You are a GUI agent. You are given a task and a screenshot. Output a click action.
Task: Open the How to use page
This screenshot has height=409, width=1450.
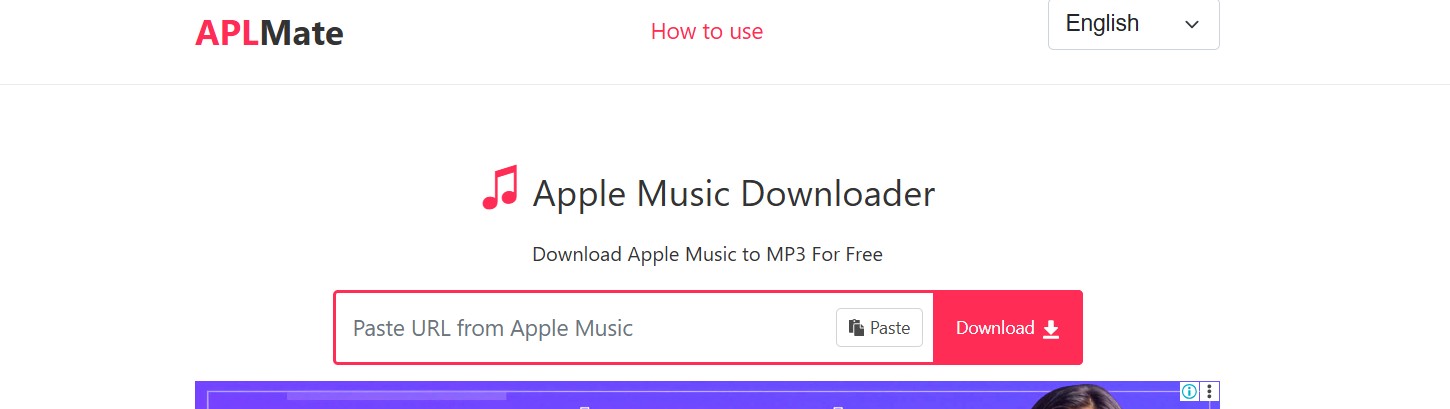(x=707, y=31)
